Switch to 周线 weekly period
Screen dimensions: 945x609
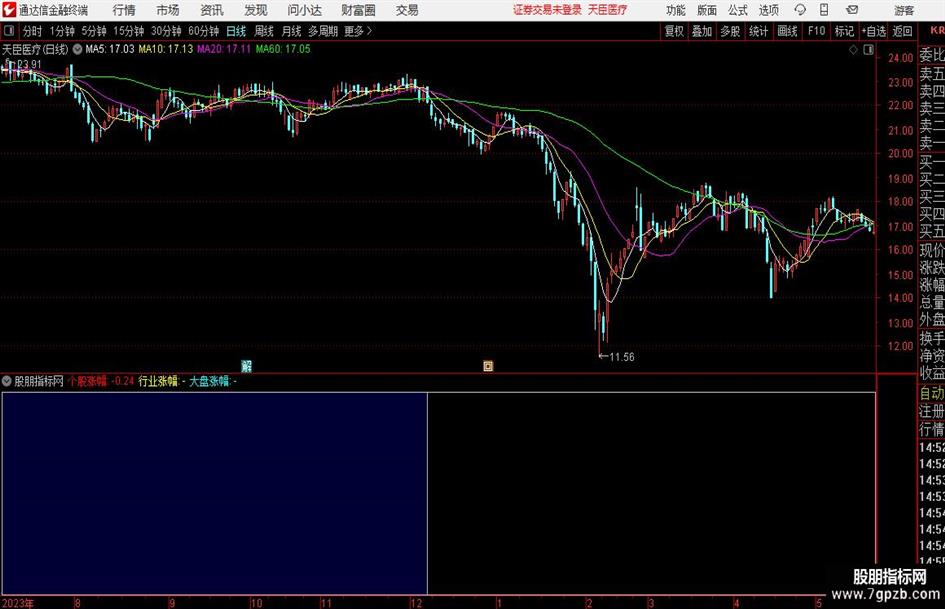point(263,31)
